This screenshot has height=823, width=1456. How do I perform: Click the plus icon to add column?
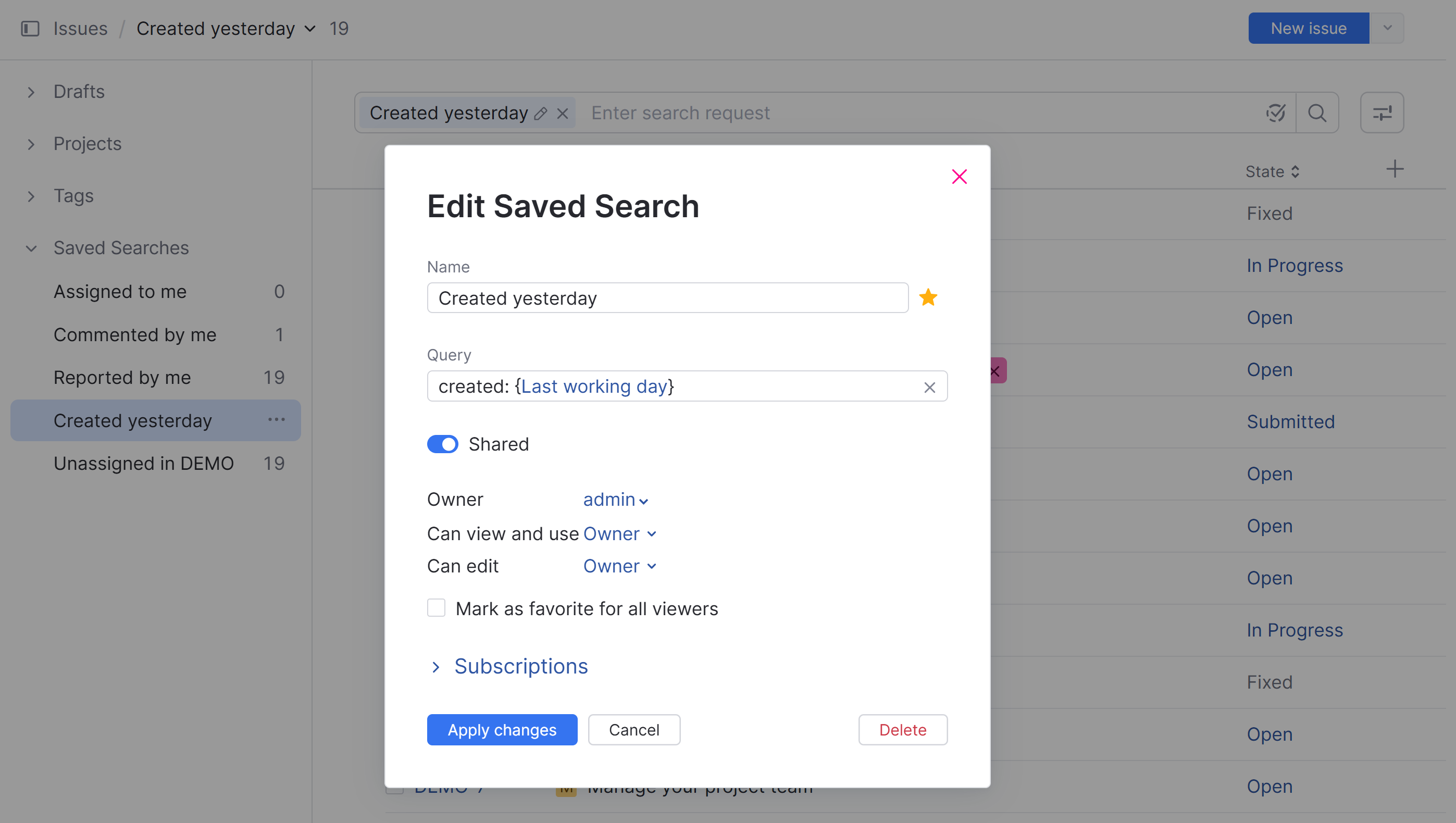click(1395, 169)
